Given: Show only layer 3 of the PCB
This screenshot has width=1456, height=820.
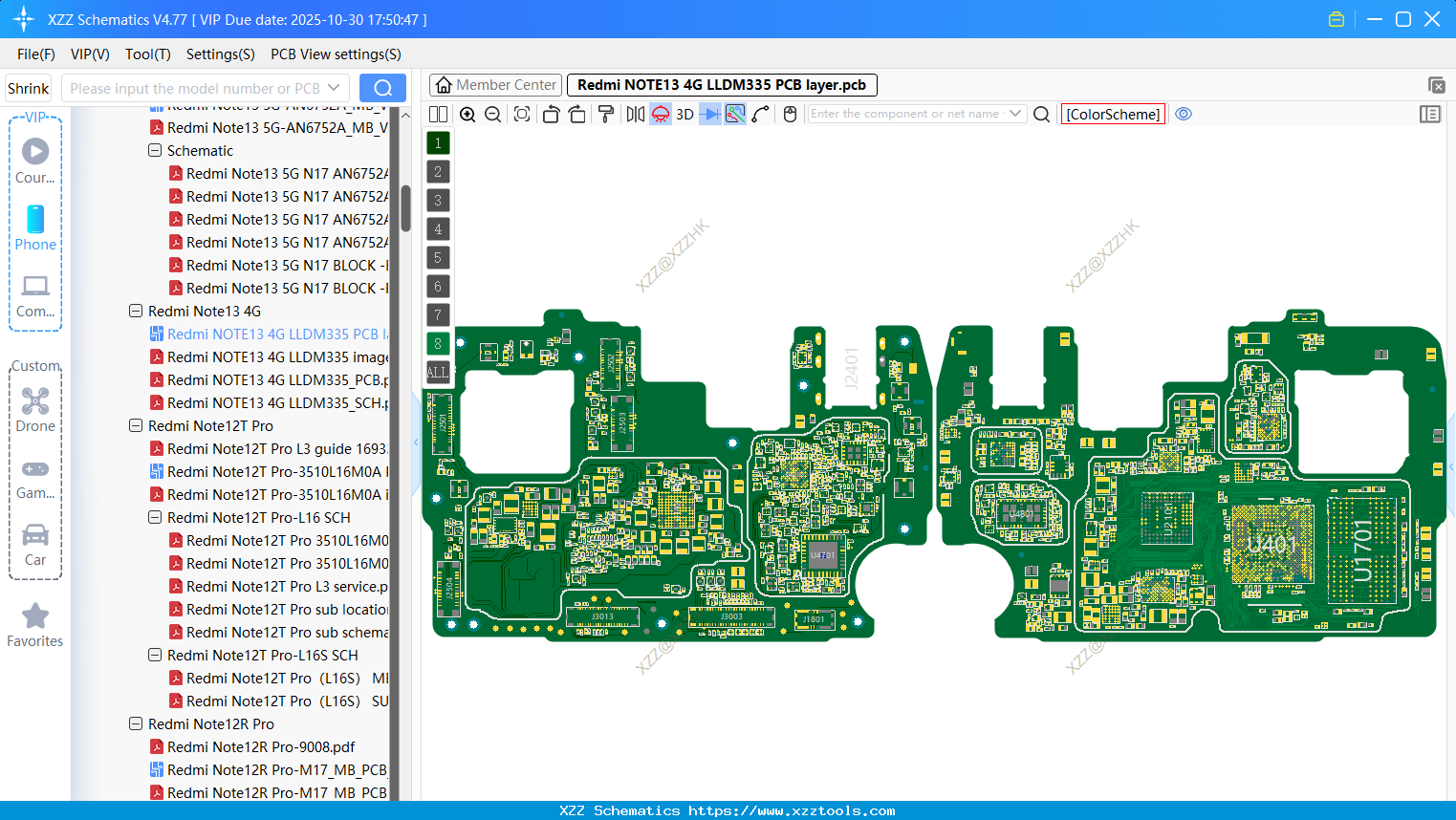Looking at the screenshot, I should [x=437, y=200].
